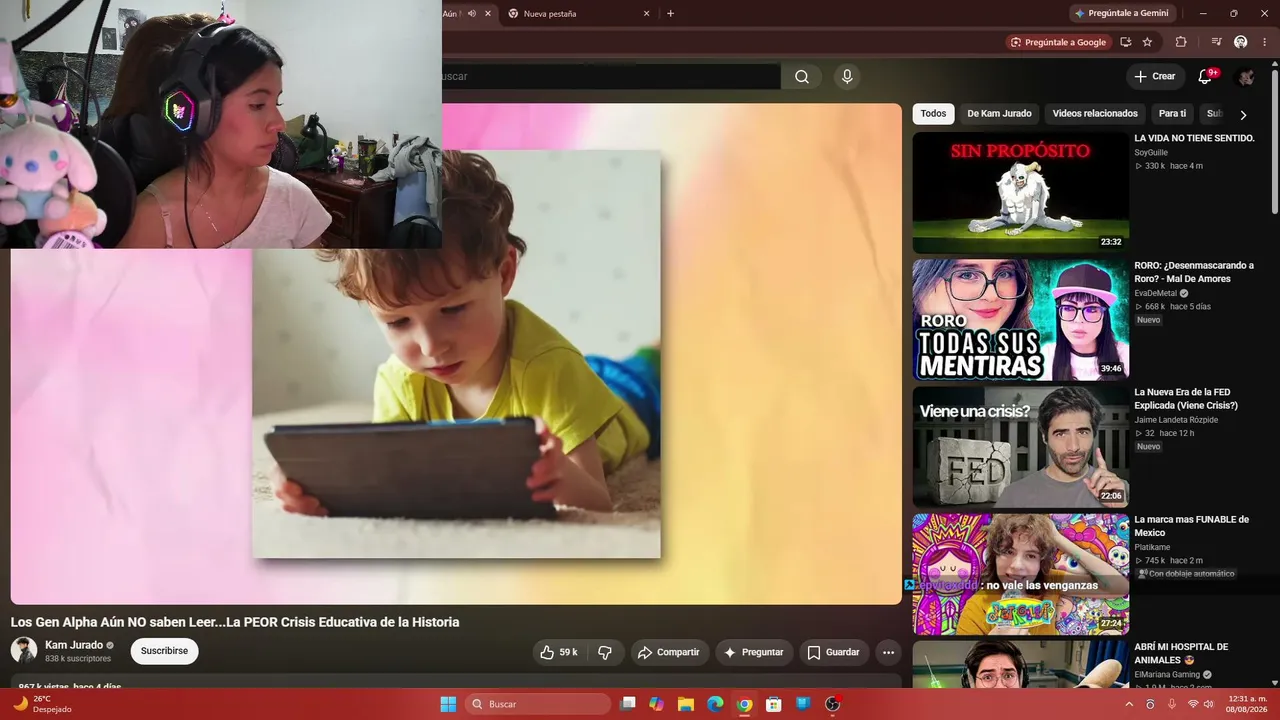1280x720 pixels.
Task: Select the Para ti chip
Action: [x=1172, y=114]
